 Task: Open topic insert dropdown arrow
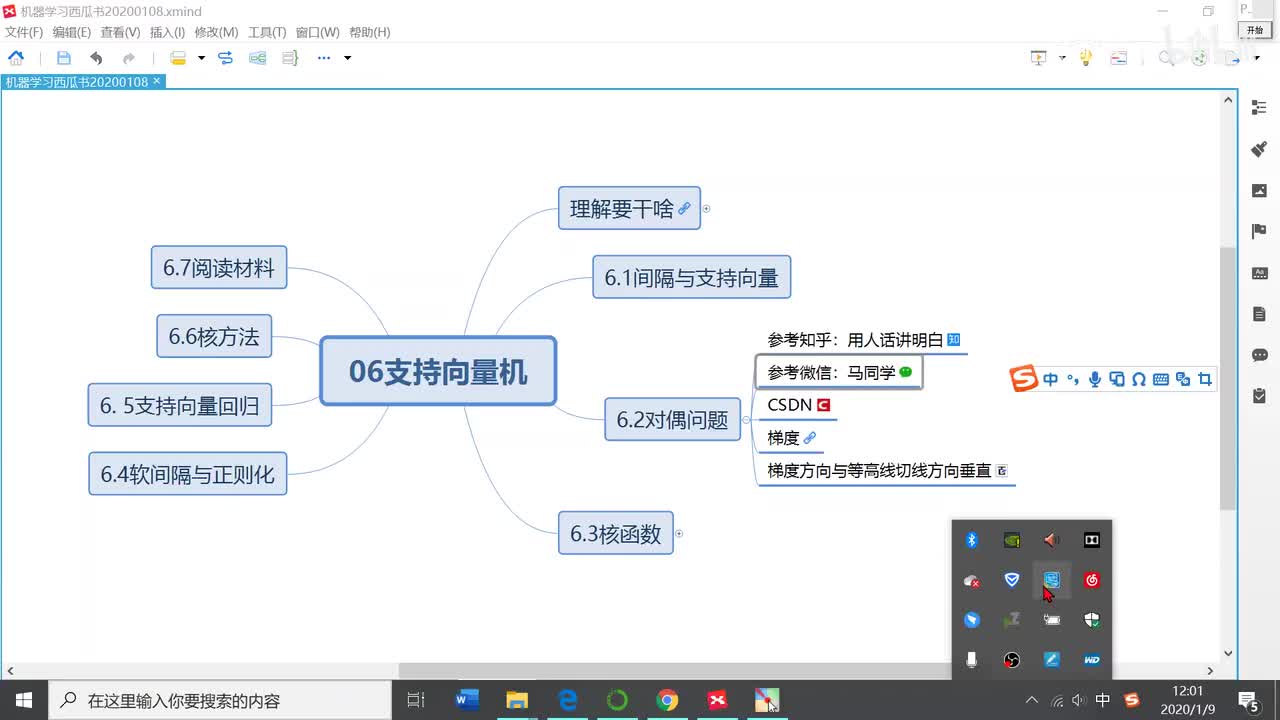point(201,58)
